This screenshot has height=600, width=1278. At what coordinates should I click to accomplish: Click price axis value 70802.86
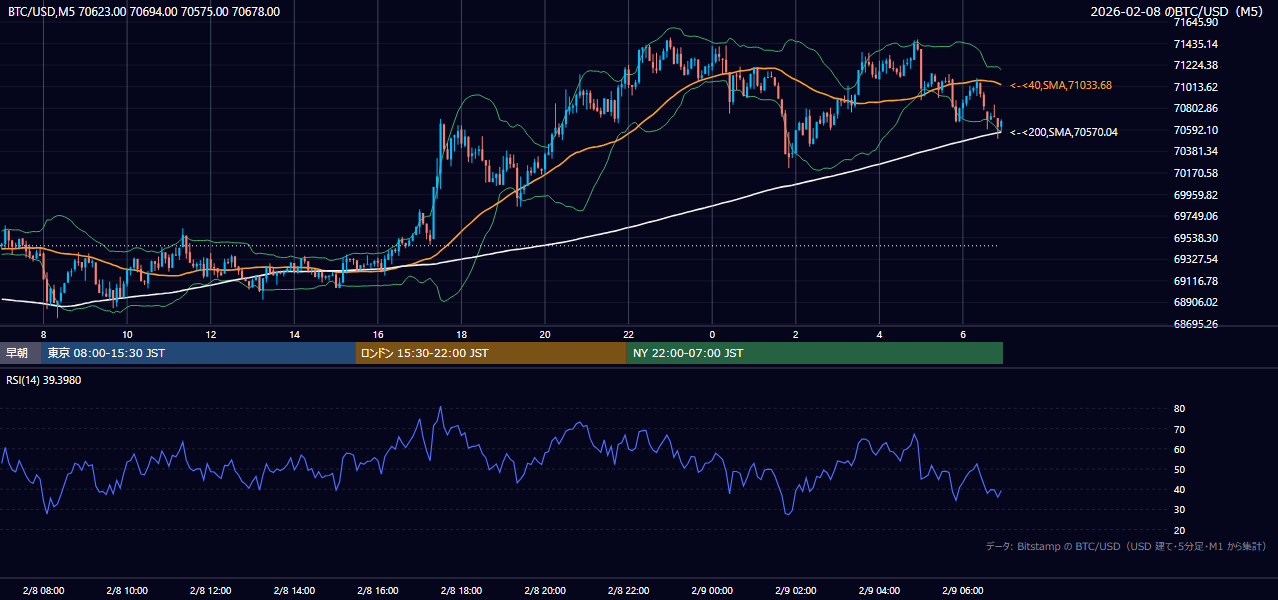click(1196, 108)
